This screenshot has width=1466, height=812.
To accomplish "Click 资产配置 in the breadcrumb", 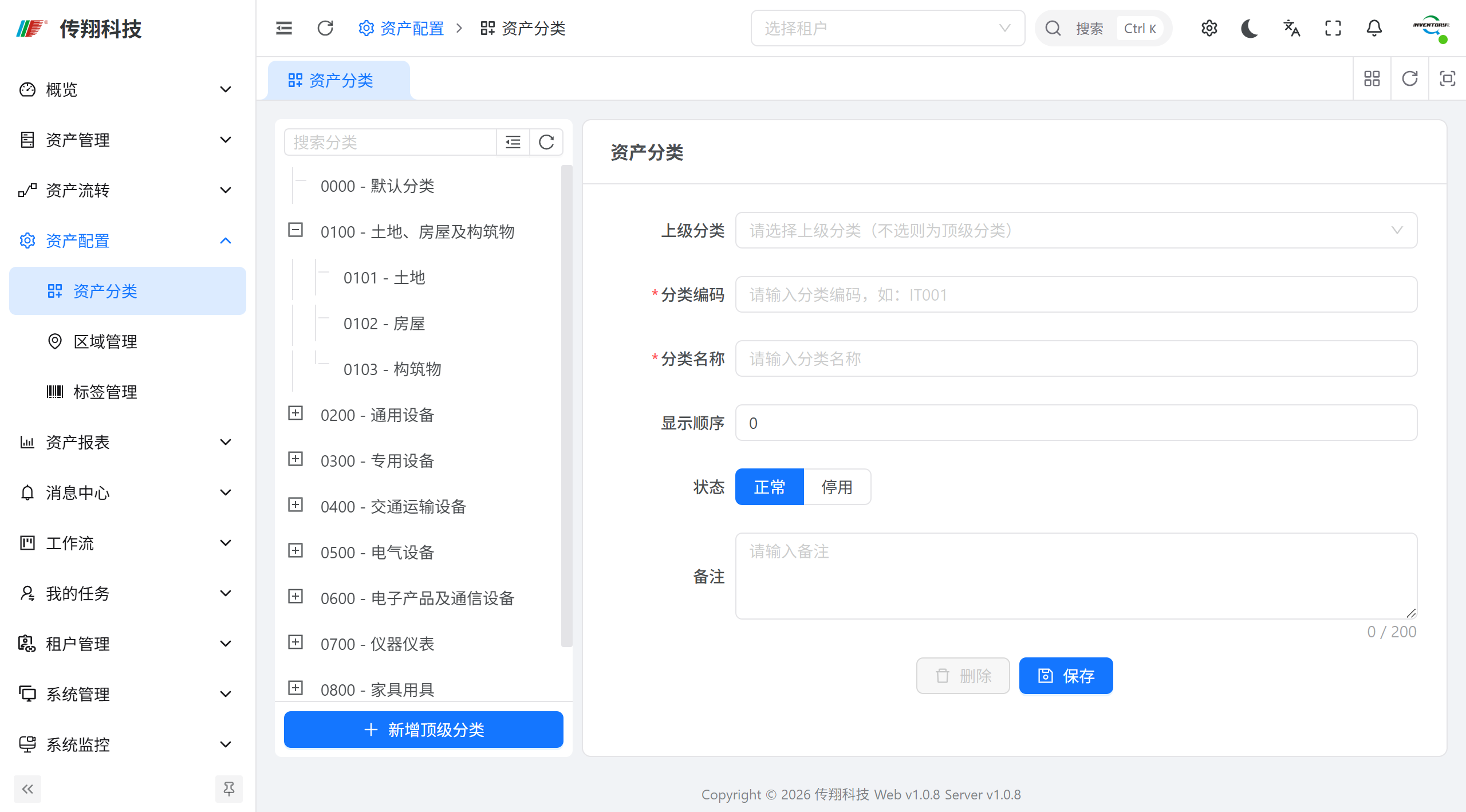I will point(401,28).
